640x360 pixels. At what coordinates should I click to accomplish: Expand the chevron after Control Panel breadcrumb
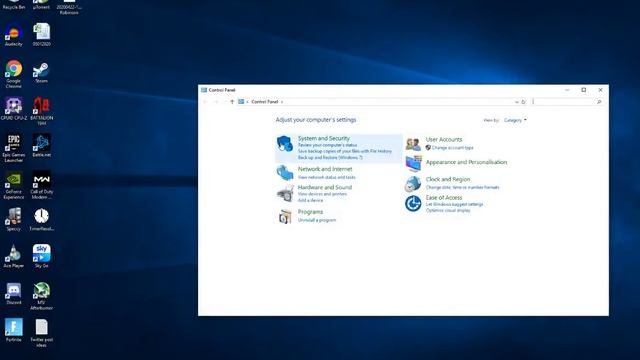[282, 102]
